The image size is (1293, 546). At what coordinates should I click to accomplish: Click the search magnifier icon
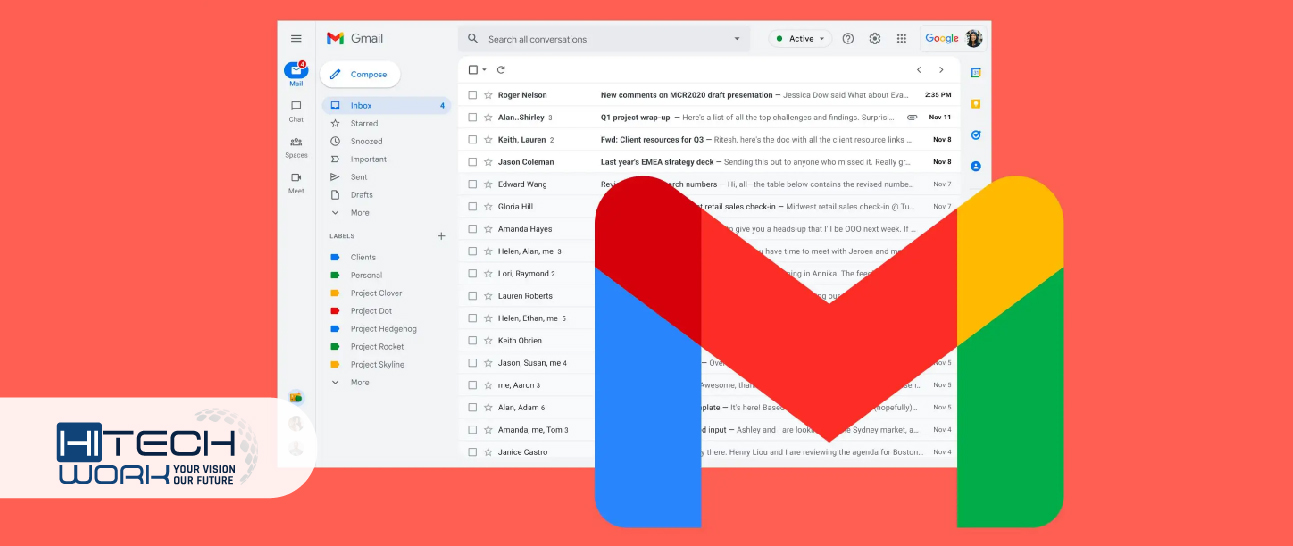(x=473, y=39)
